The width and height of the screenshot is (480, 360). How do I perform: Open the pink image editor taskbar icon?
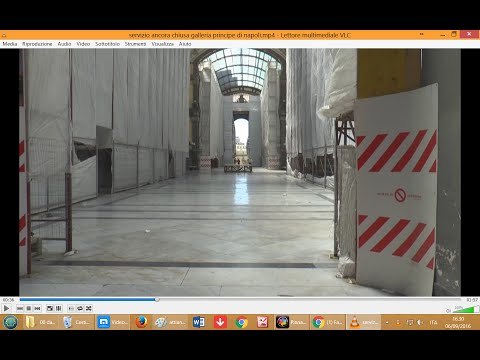262,322
